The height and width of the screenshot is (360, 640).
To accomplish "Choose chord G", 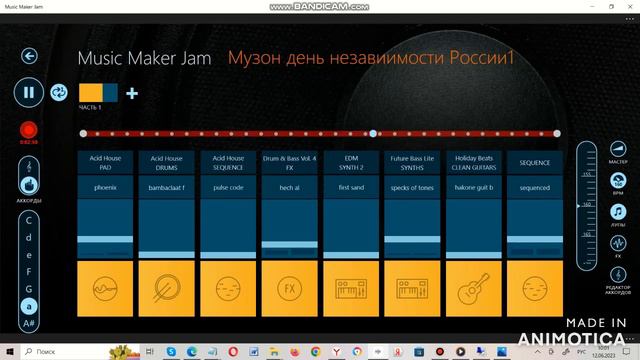I will click(x=29, y=289).
